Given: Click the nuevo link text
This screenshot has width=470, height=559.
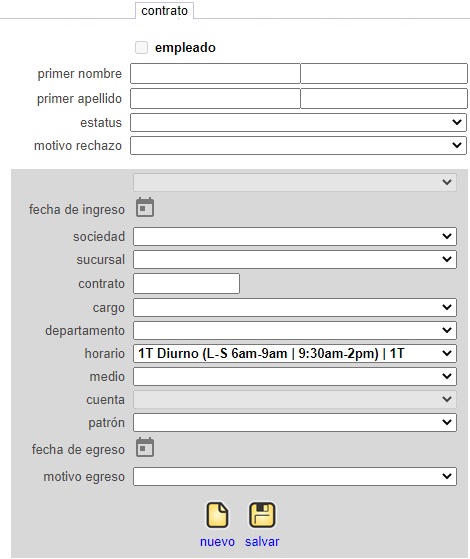Looking at the screenshot, I should (217, 542).
